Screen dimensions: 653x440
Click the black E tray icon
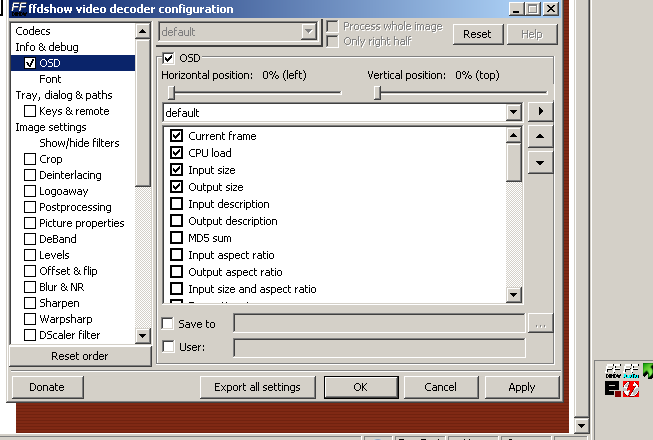pyautogui.click(x=613, y=389)
